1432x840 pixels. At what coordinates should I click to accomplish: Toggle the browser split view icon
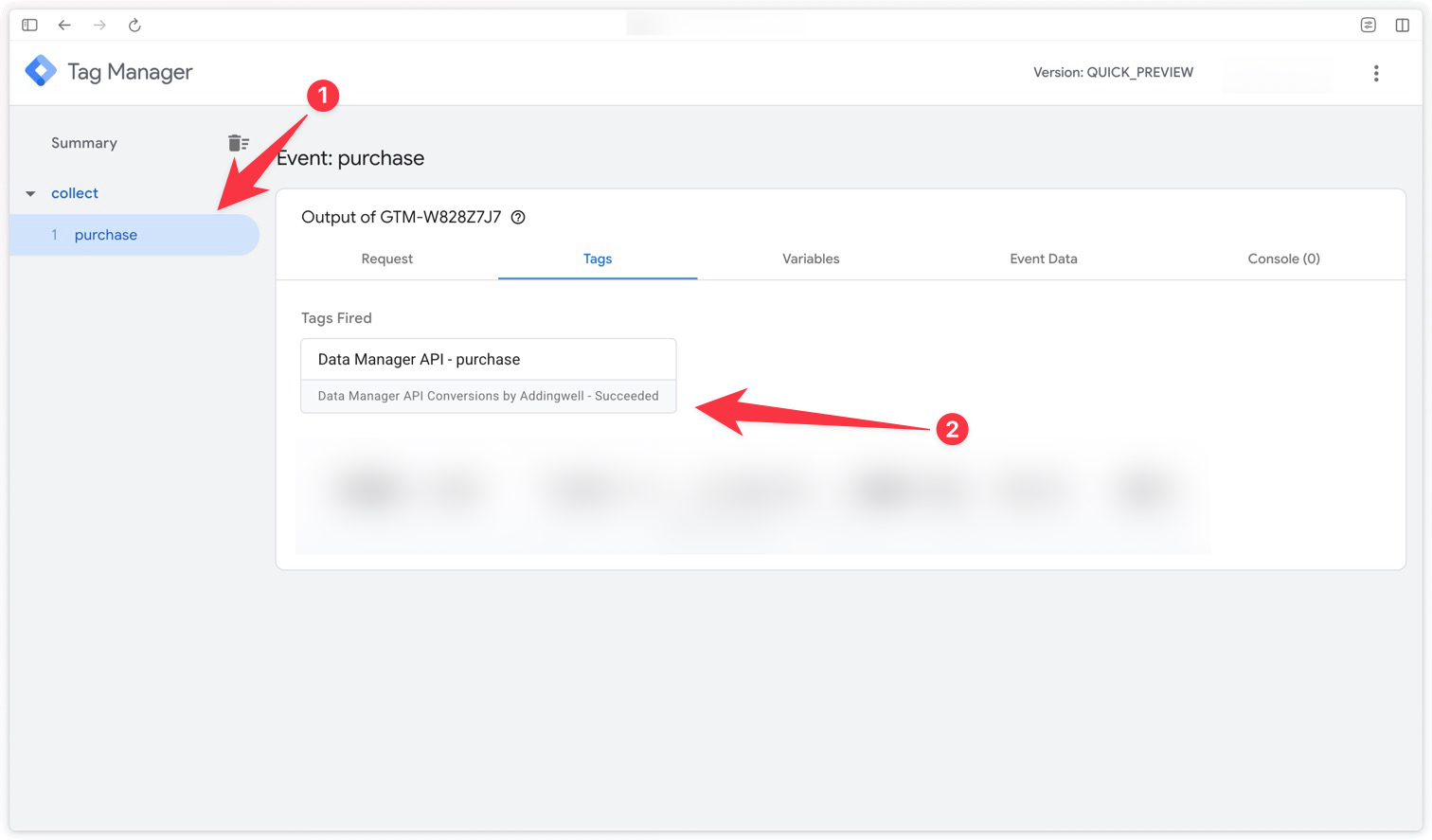click(1403, 26)
